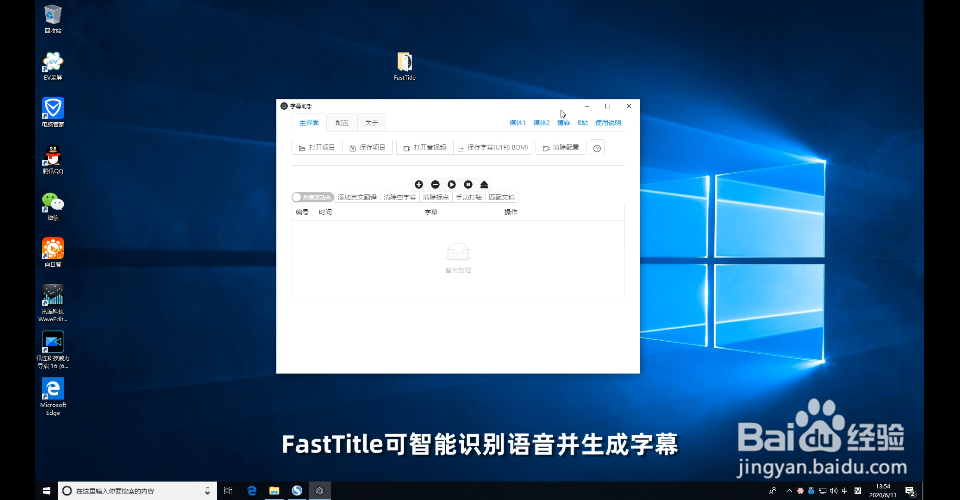Click Clear Empty Subtitles button (清除空字幕)
This screenshot has height=500, width=960.
tap(400, 197)
